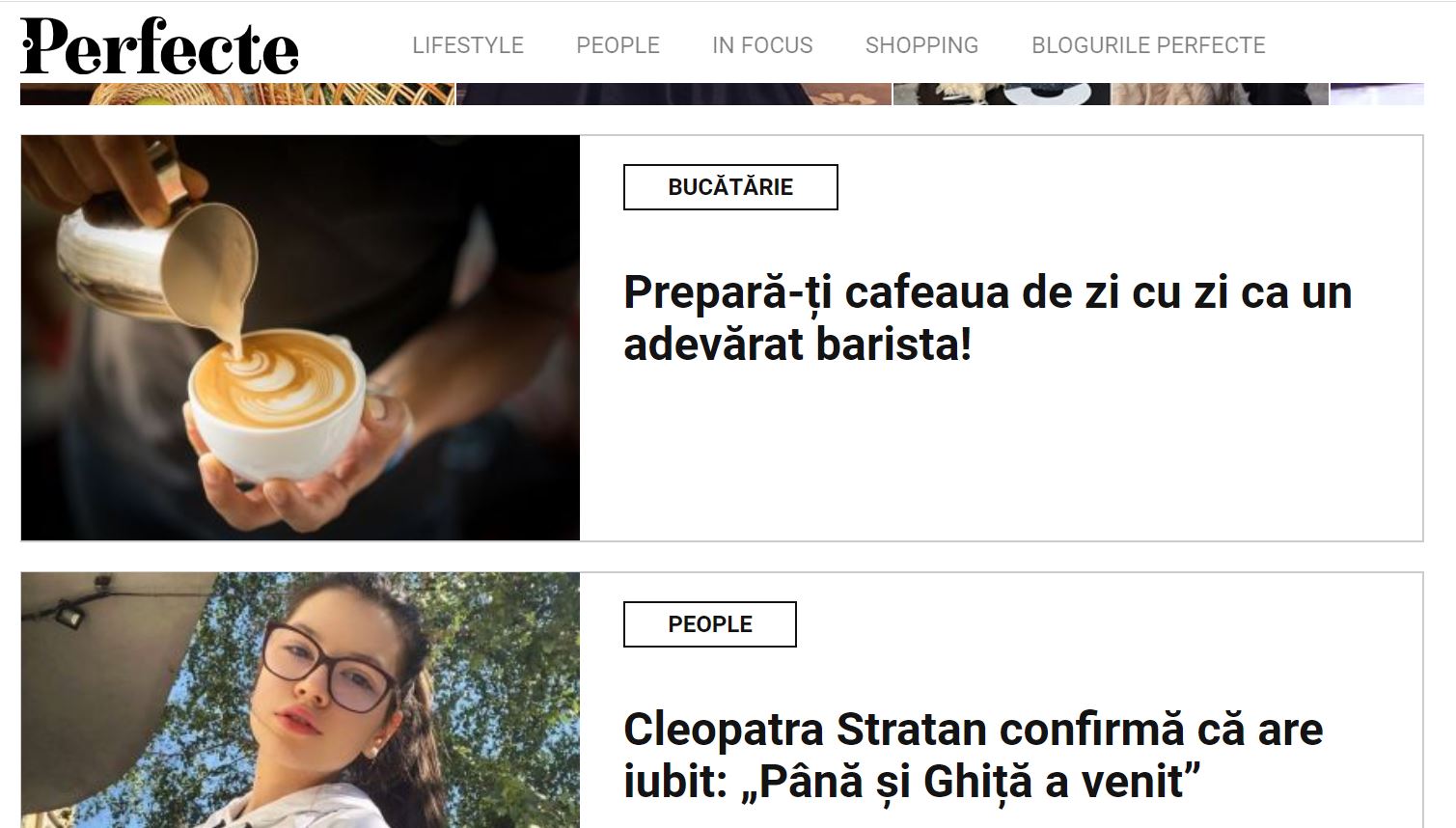Click blank space right of the article PEOPLE tag
Viewport: 1456px width, 828px height.
[1110, 624]
